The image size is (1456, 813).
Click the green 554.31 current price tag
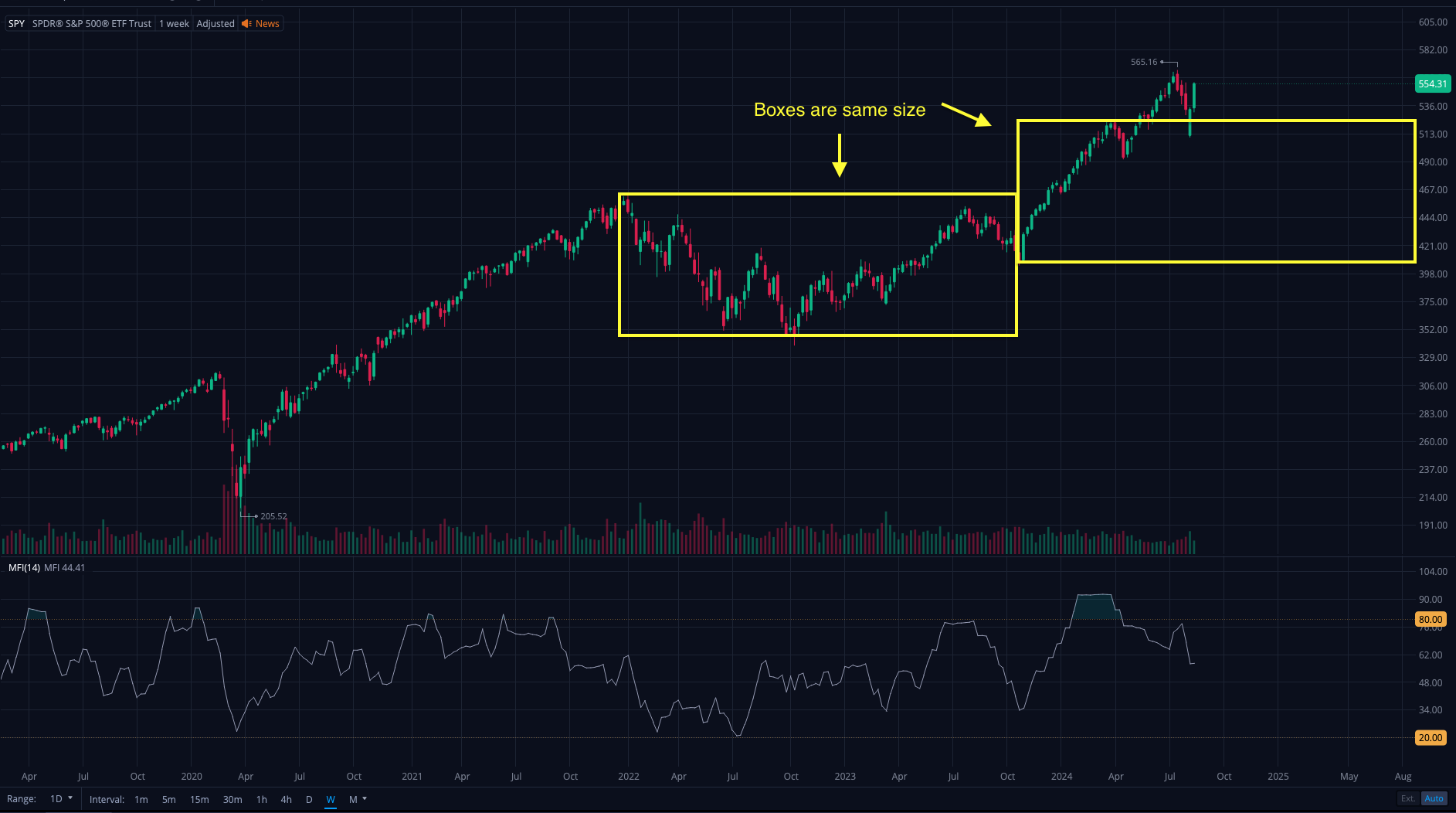(1432, 83)
